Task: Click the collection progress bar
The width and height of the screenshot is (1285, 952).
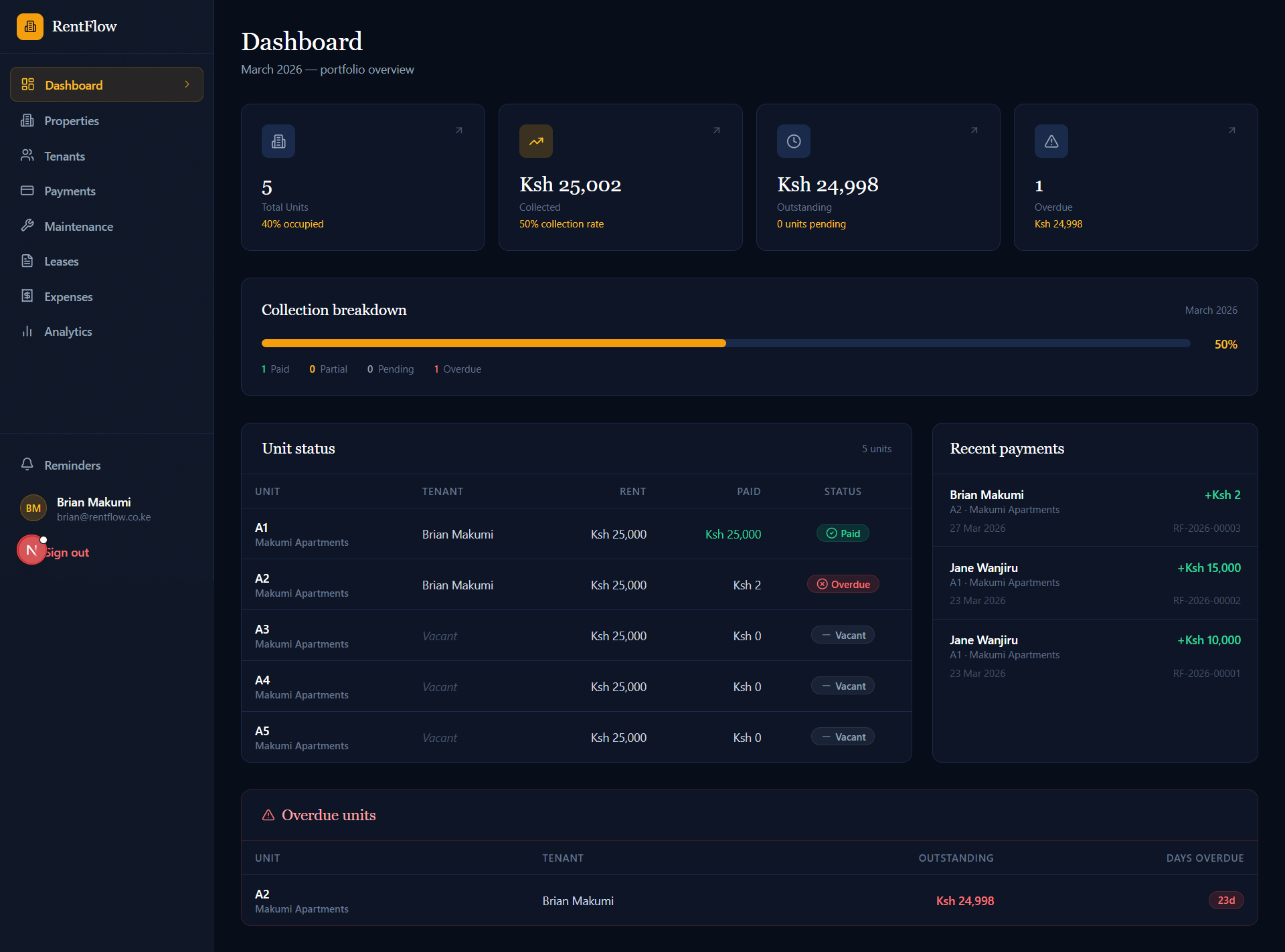Action: [726, 343]
